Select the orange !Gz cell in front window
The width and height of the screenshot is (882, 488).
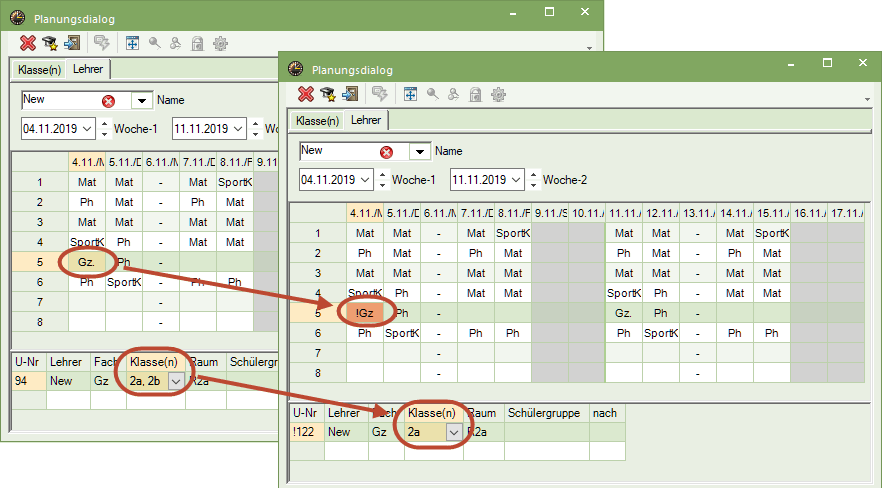[x=365, y=313]
